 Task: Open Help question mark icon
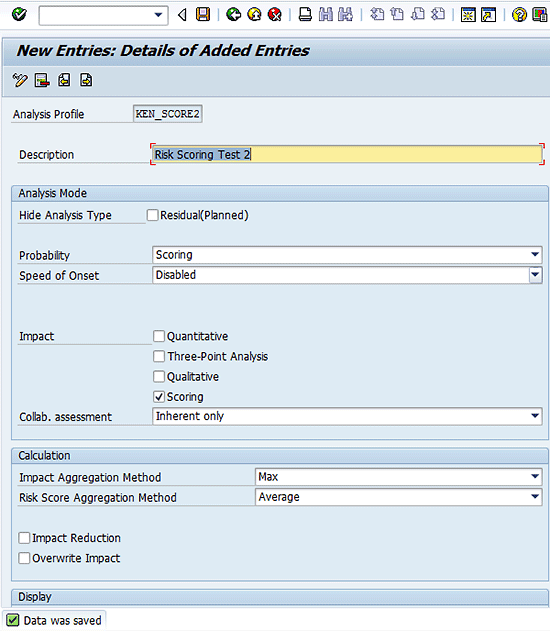point(519,15)
